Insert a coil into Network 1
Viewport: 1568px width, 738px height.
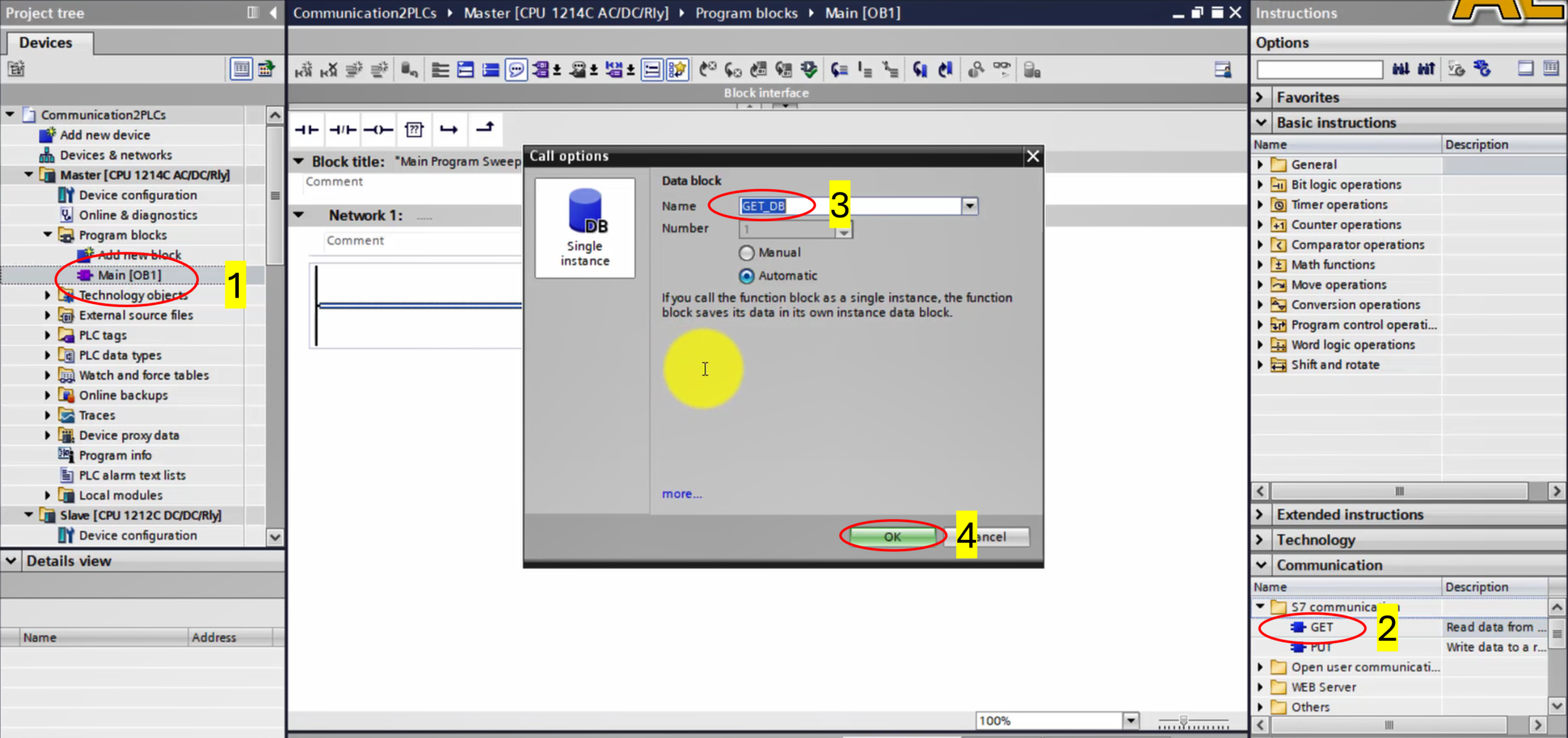[377, 129]
